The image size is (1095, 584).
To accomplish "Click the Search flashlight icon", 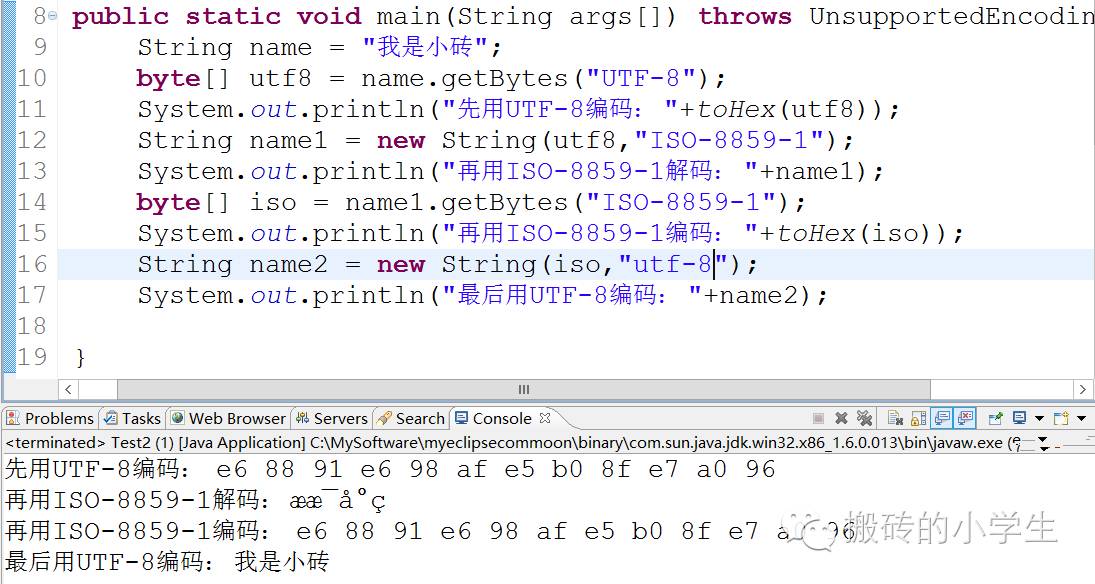I will (x=383, y=418).
